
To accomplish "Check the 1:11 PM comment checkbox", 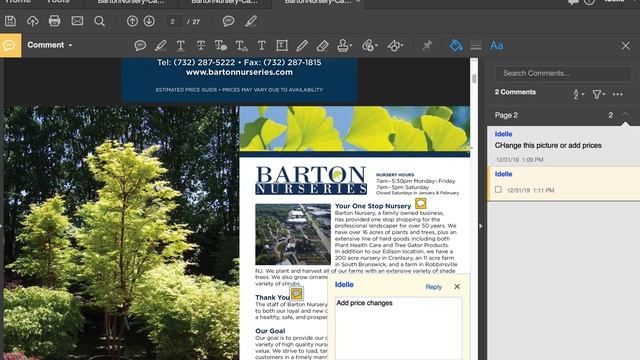I will point(498,189).
